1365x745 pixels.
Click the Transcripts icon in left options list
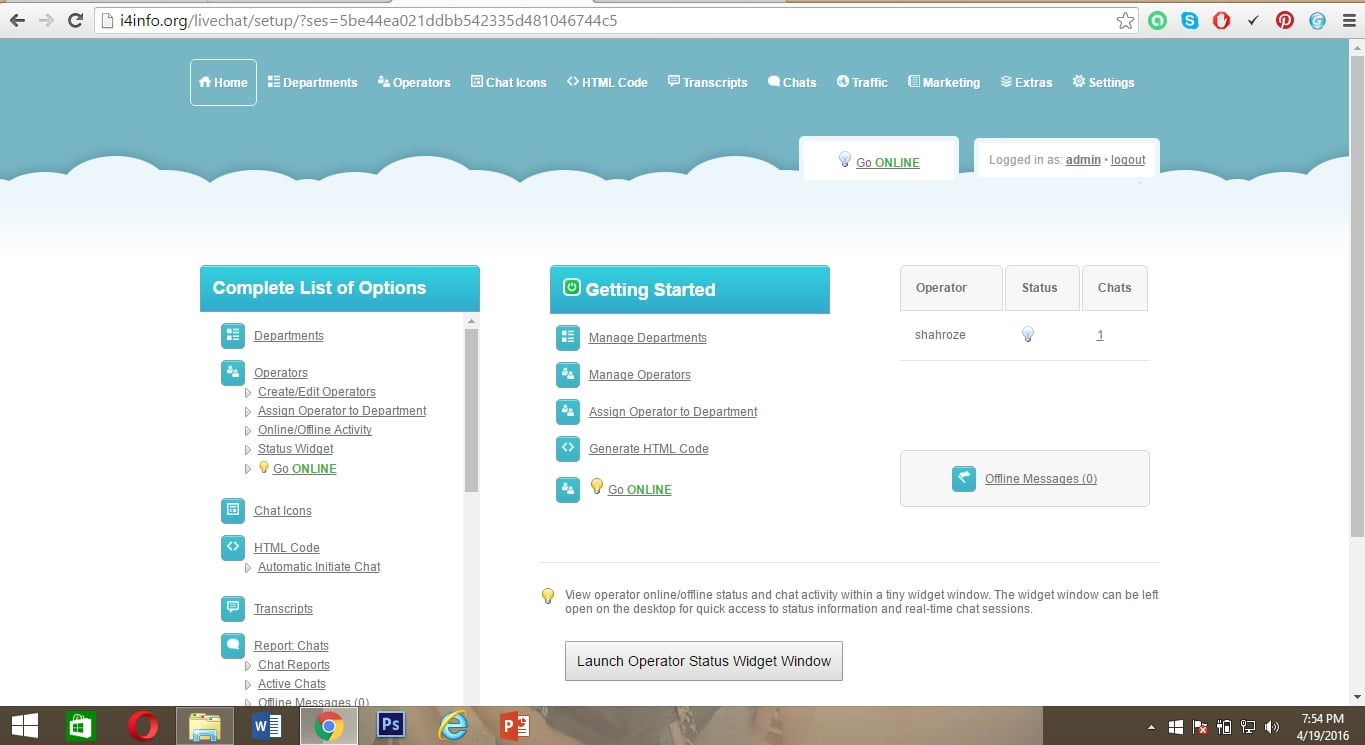point(232,608)
